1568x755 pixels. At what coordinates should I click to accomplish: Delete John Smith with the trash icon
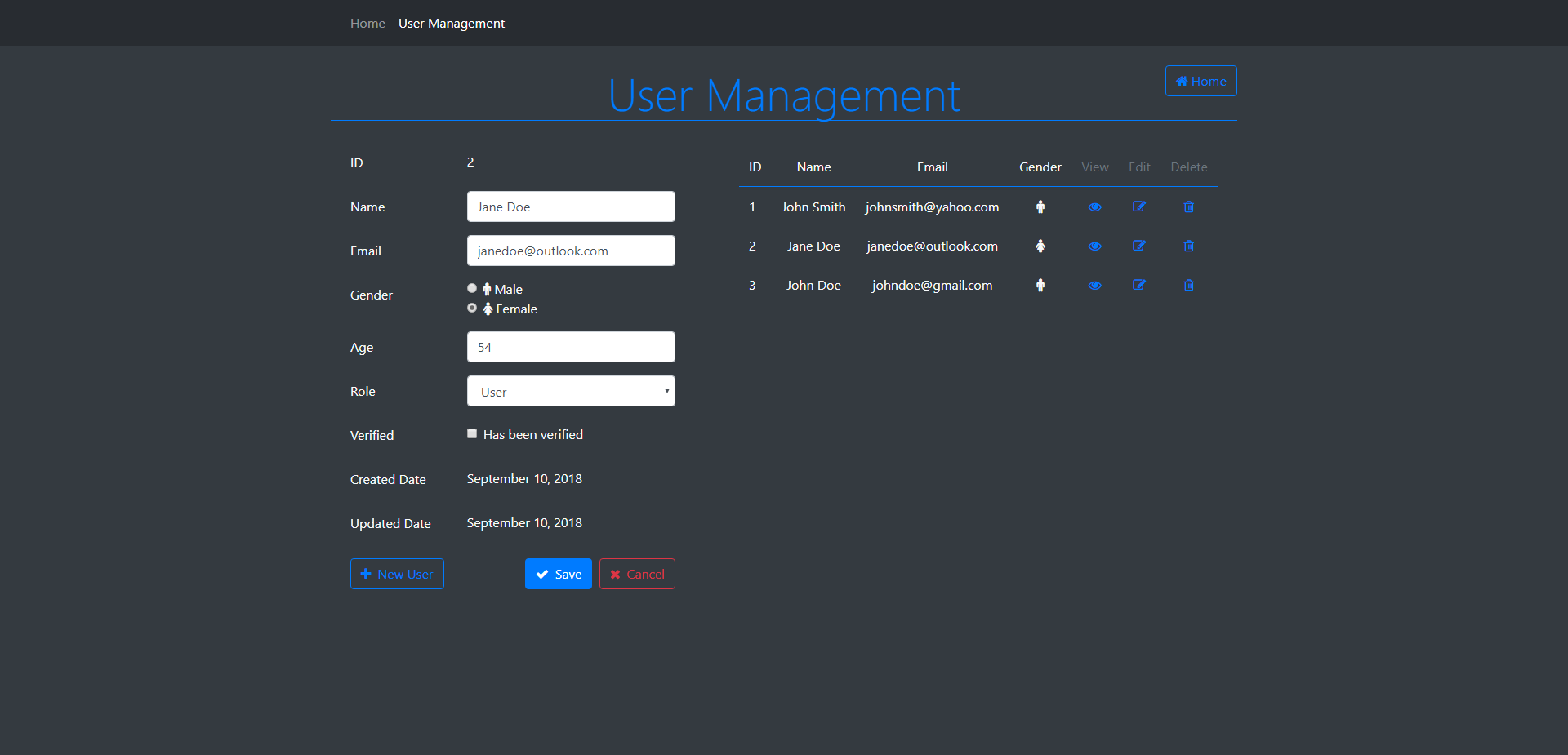1188,207
